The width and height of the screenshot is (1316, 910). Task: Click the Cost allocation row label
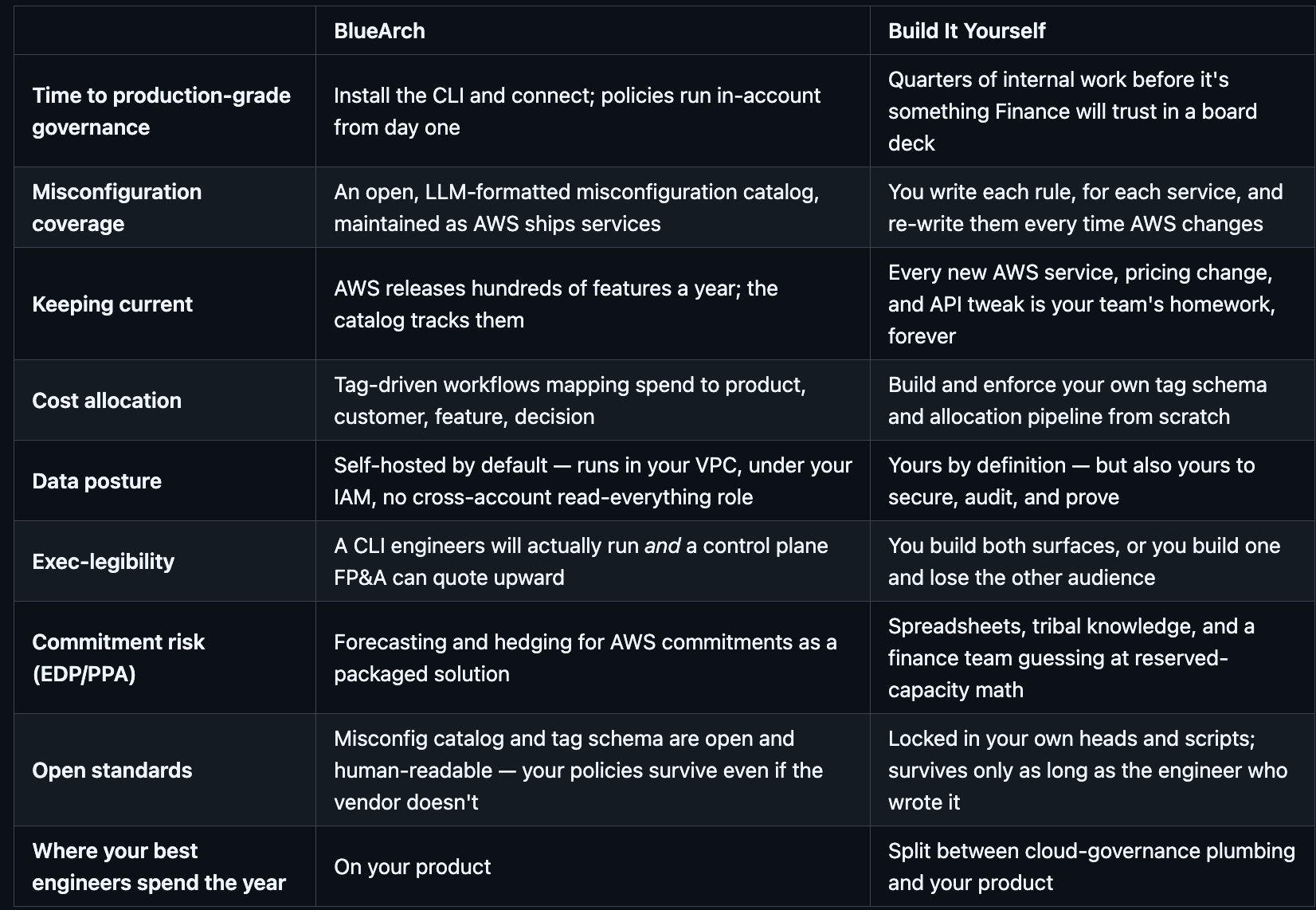tap(107, 400)
